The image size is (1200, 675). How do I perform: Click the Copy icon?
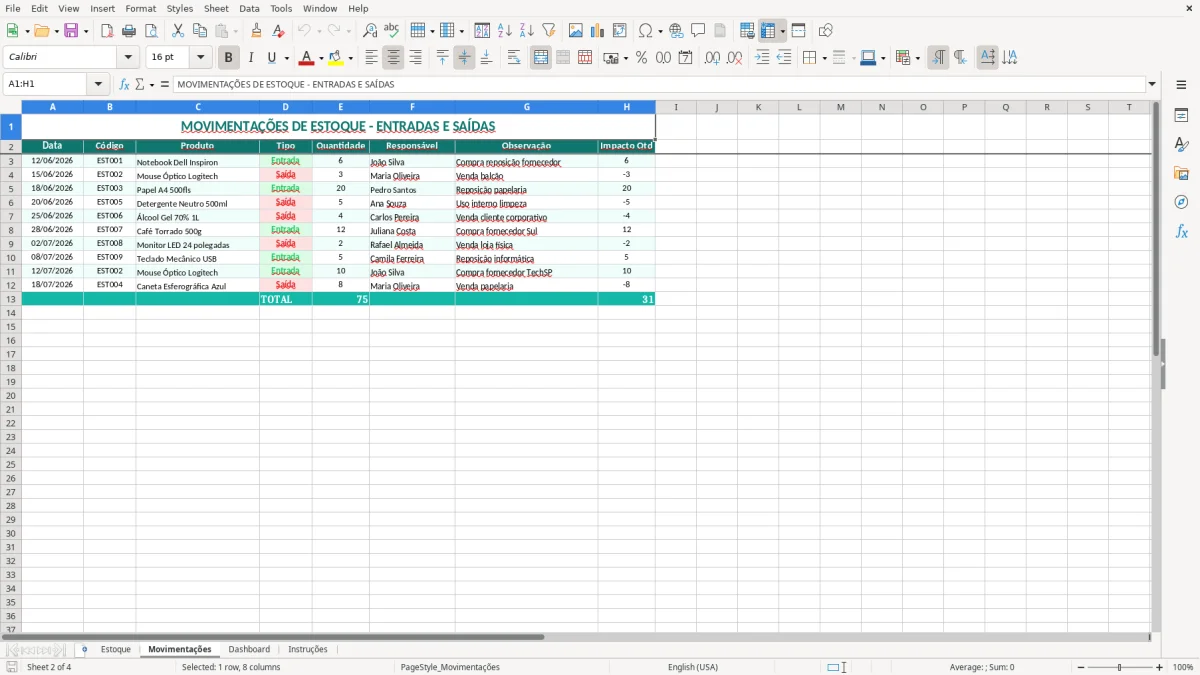pos(200,31)
